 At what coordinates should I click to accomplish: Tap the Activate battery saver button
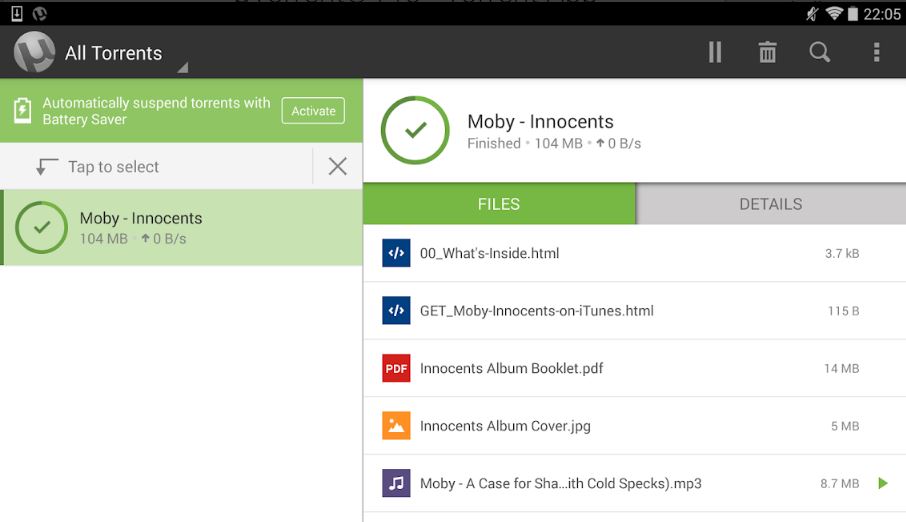[313, 110]
